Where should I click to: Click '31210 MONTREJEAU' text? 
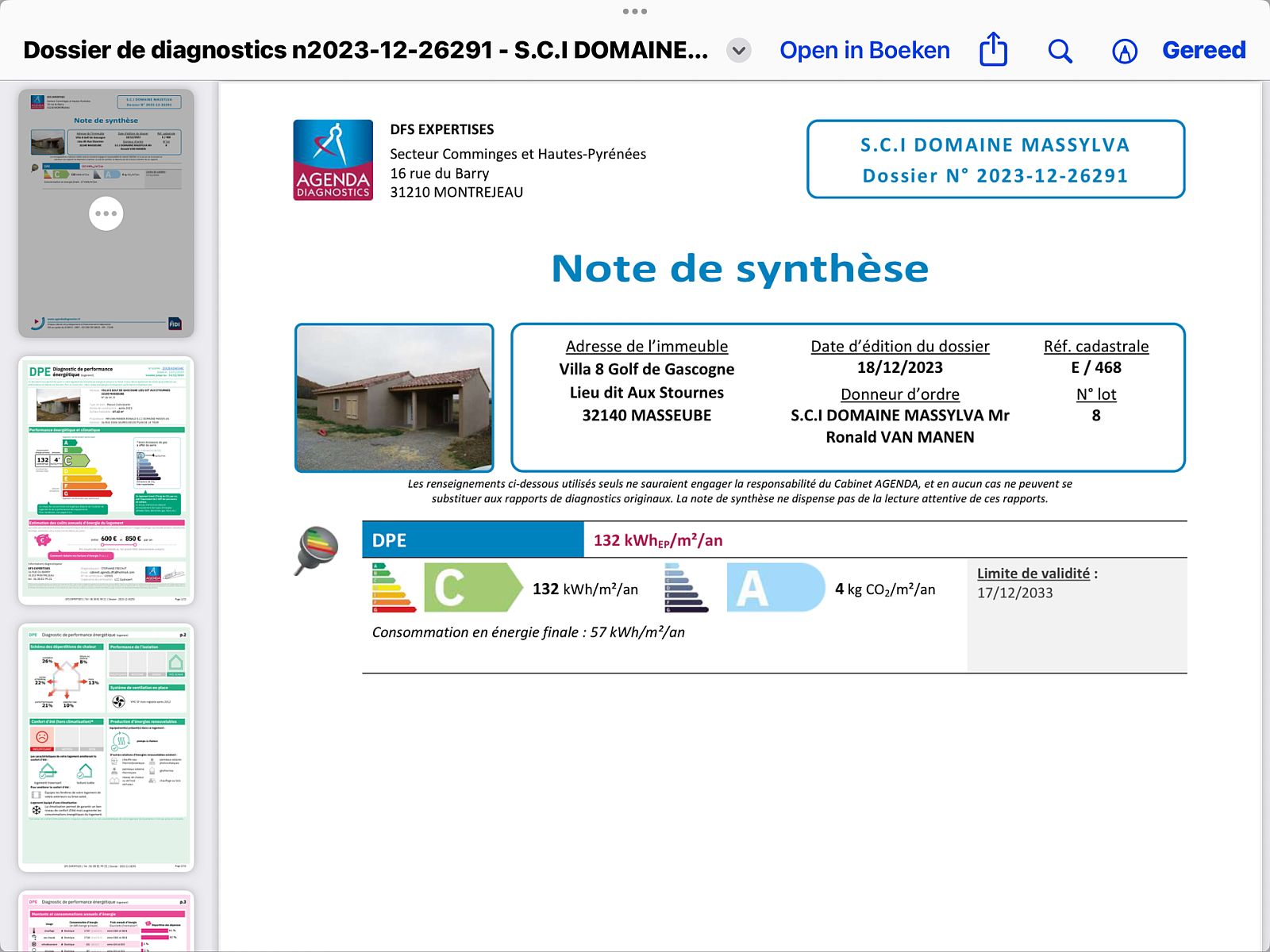point(456,192)
